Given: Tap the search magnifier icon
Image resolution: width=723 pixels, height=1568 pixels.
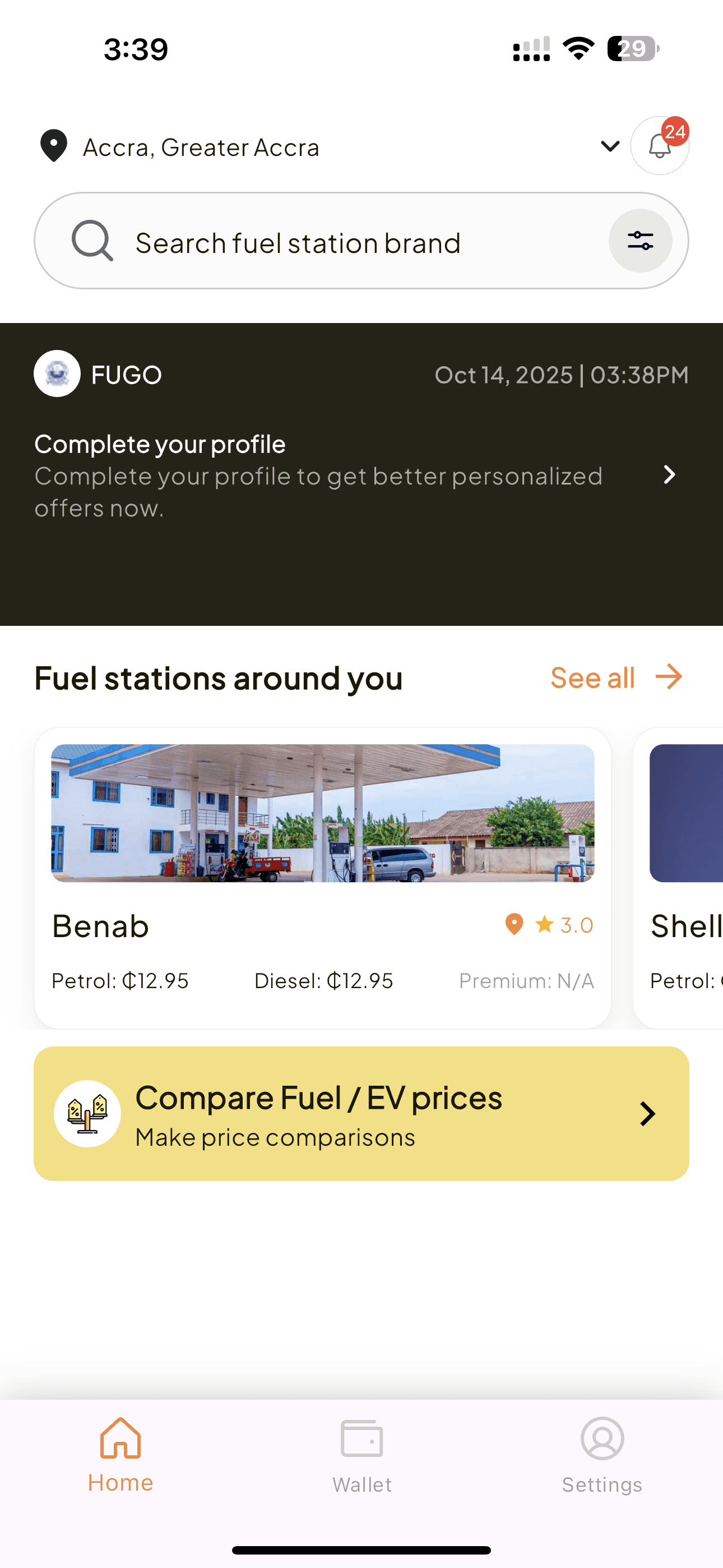Looking at the screenshot, I should pyautogui.click(x=92, y=241).
